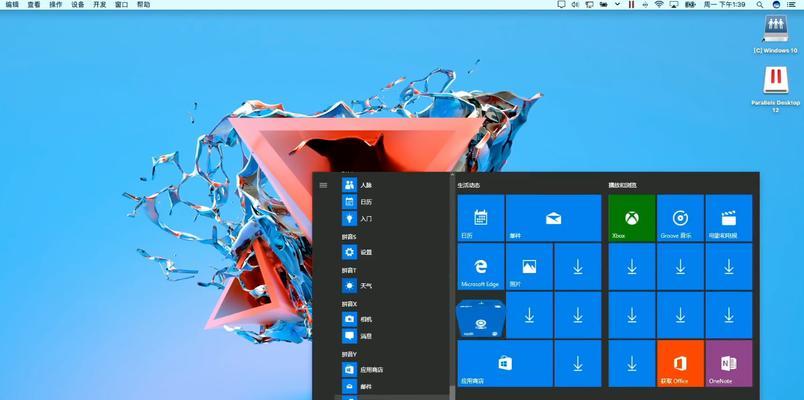The width and height of the screenshot is (804, 400).
Task: Open Spotlight search magnifier
Action: (x=759, y=5)
